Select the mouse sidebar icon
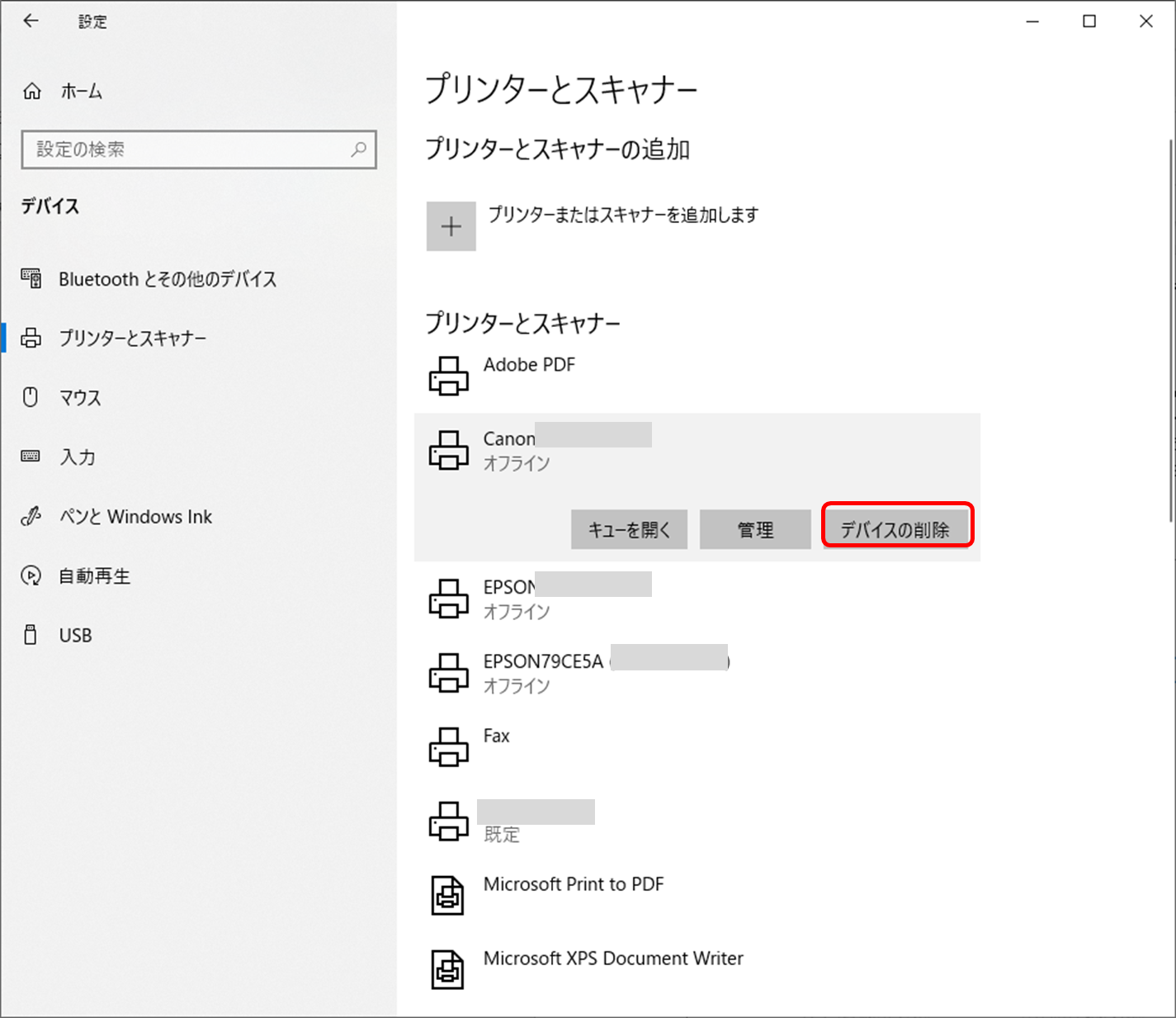 tap(31, 397)
